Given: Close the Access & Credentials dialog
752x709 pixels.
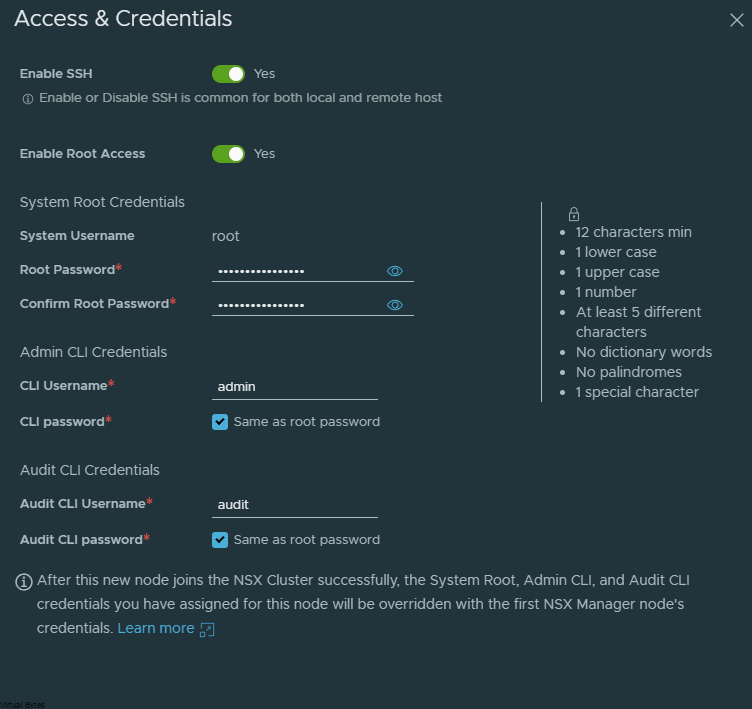Looking at the screenshot, I should [x=736, y=20].
